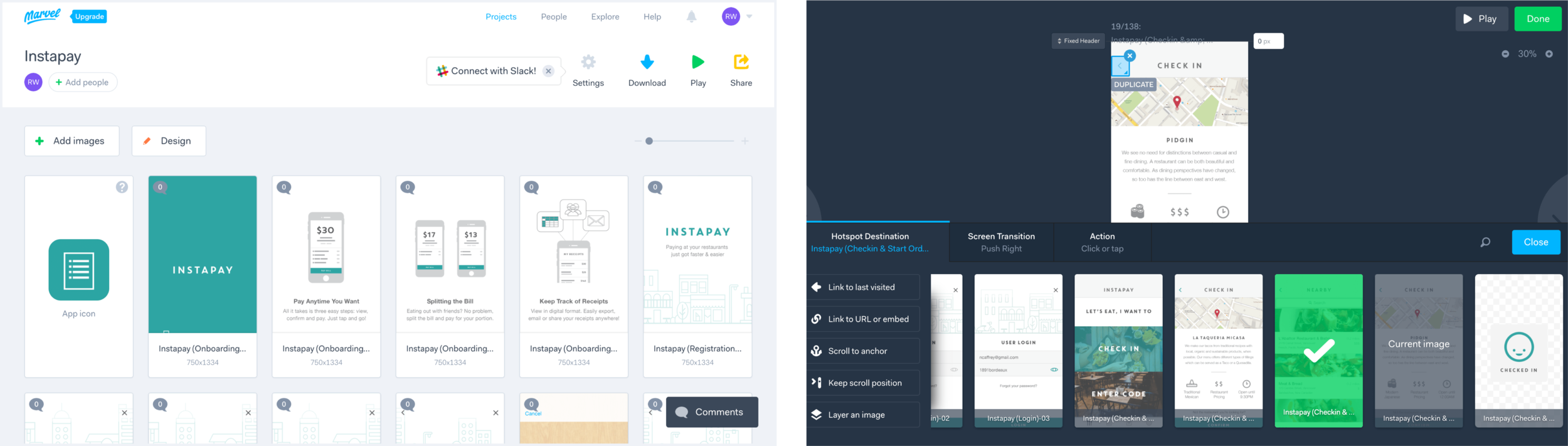
Task: Switch to Hotspot Destination tab
Action: (869, 242)
